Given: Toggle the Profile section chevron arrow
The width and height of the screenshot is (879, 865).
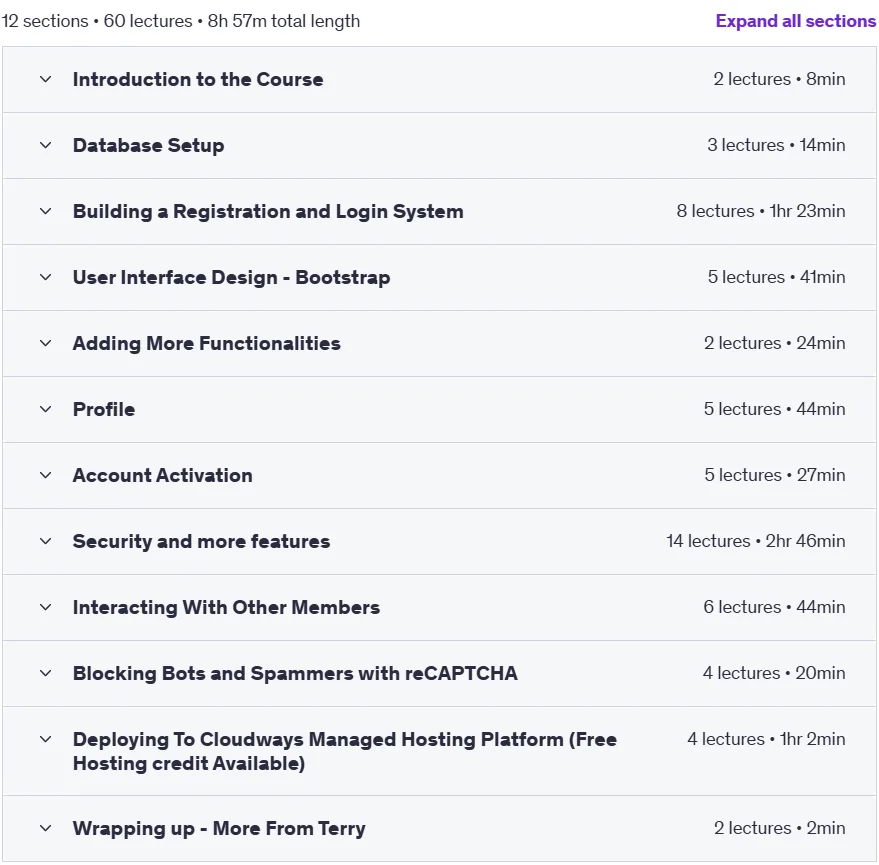Looking at the screenshot, I should (x=46, y=410).
